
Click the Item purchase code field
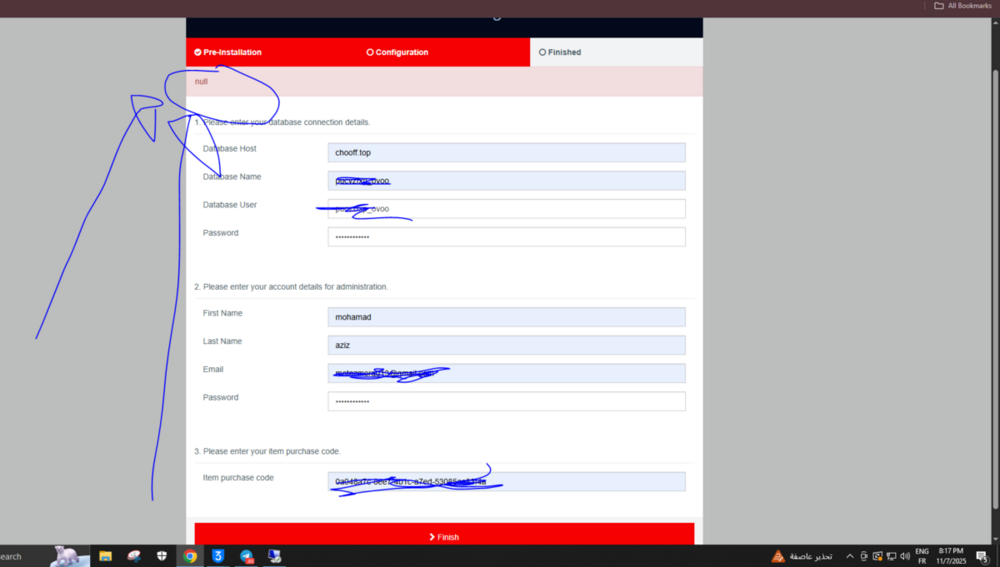(x=506, y=482)
